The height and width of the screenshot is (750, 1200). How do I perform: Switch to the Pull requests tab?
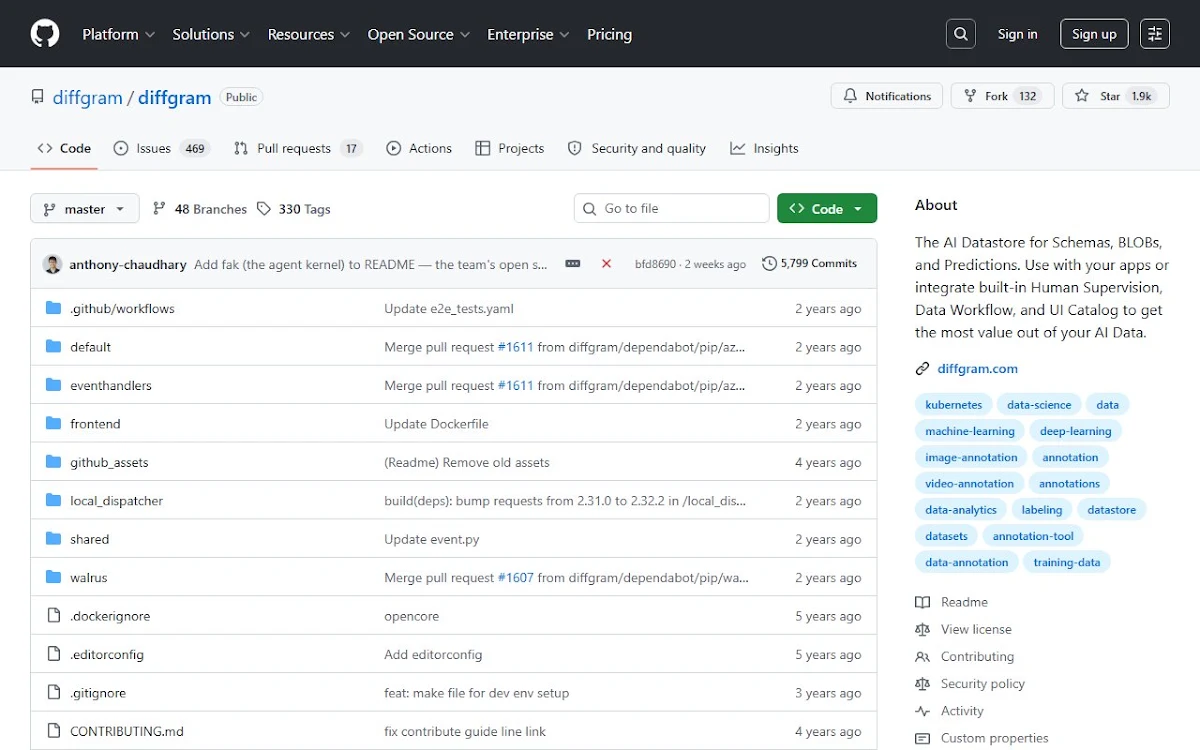[x=298, y=148]
